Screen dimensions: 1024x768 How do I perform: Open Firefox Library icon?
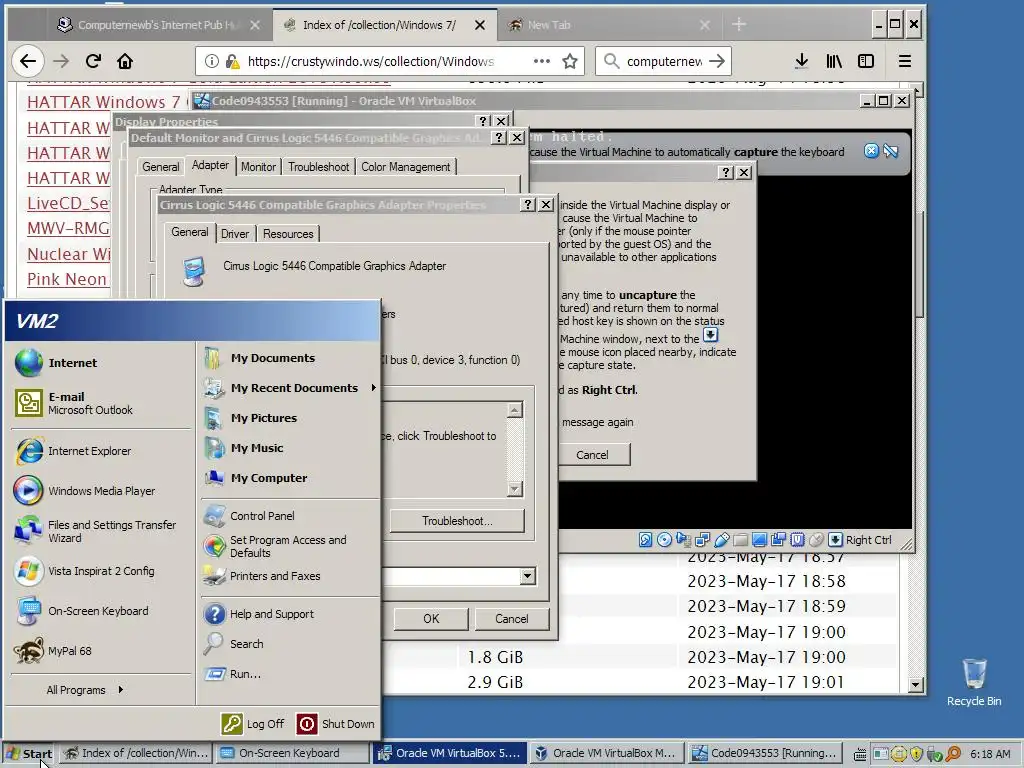[834, 61]
